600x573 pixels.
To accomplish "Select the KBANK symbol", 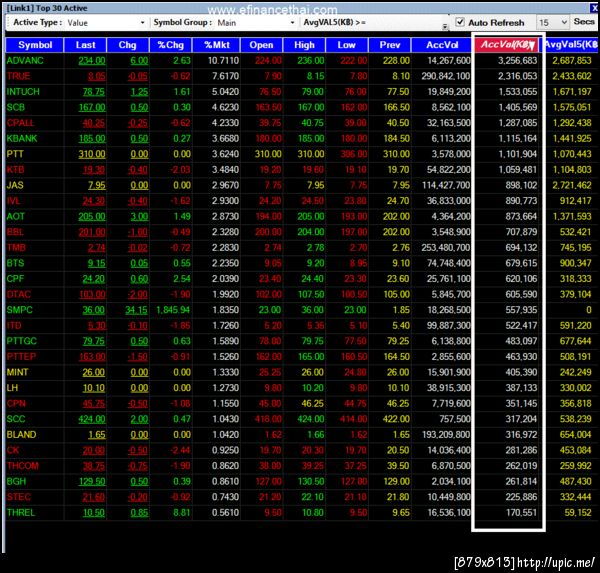I will [22, 139].
